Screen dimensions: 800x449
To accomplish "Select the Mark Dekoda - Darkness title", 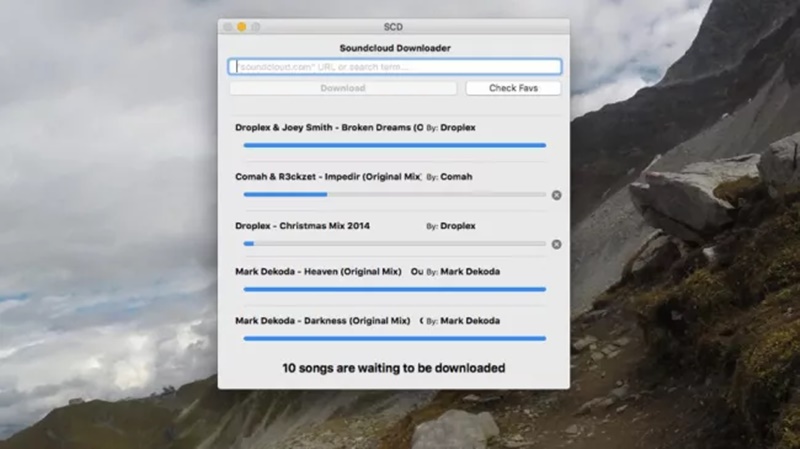I will pyautogui.click(x=322, y=321).
